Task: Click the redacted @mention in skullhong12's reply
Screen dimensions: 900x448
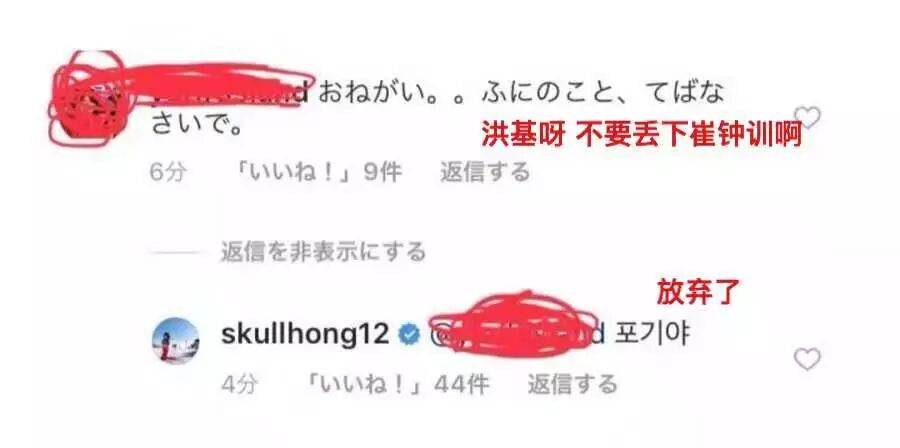Action: point(517,334)
